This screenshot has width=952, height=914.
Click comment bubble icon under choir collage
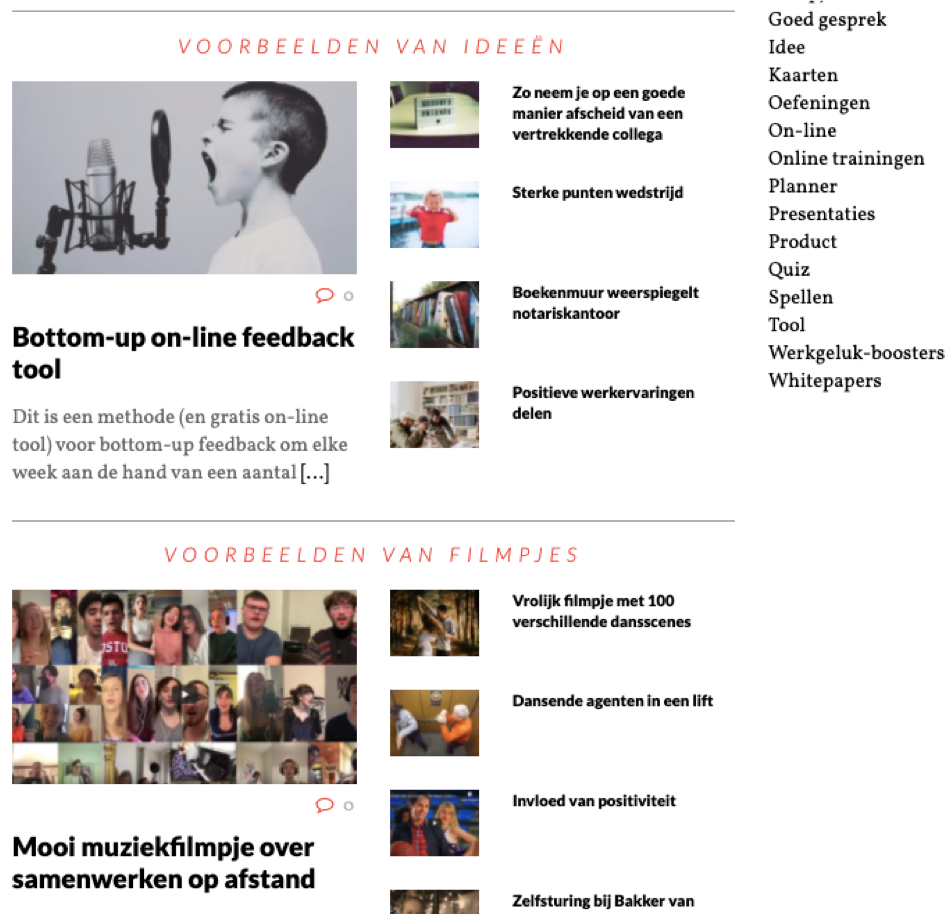pos(325,805)
